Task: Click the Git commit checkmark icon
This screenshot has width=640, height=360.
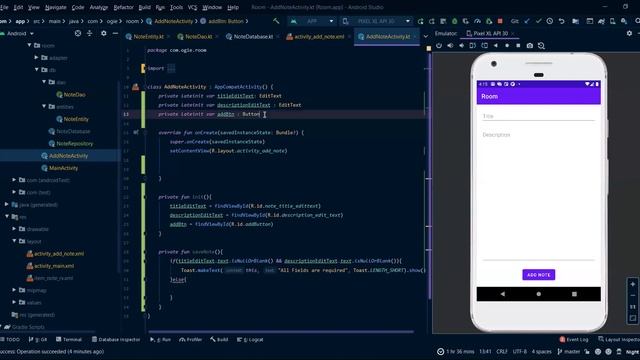Action: coord(538,21)
